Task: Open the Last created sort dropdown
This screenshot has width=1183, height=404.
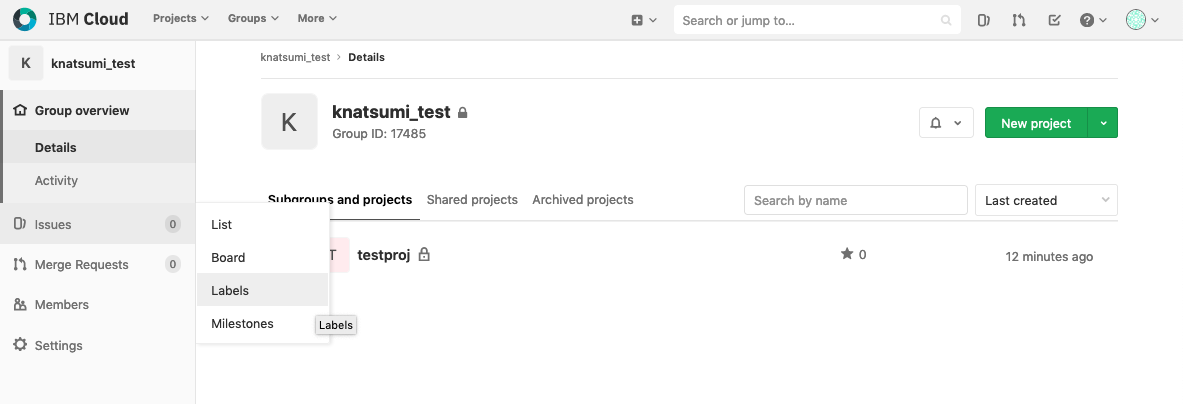Action: pos(1046,200)
